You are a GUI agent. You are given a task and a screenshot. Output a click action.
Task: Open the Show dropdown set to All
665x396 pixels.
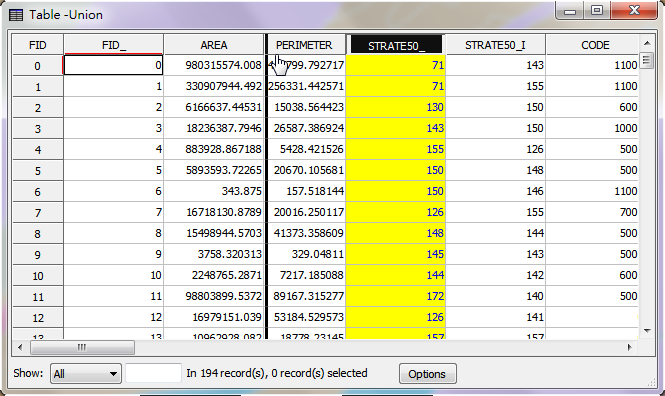click(x=86, y=374)
